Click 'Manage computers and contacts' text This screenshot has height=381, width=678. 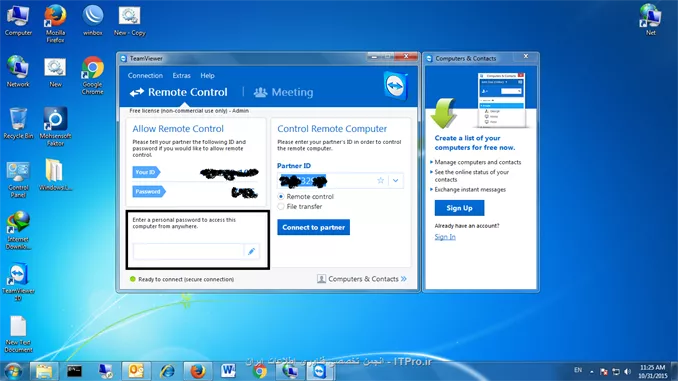pyautogui.click(x=478, y=162)
